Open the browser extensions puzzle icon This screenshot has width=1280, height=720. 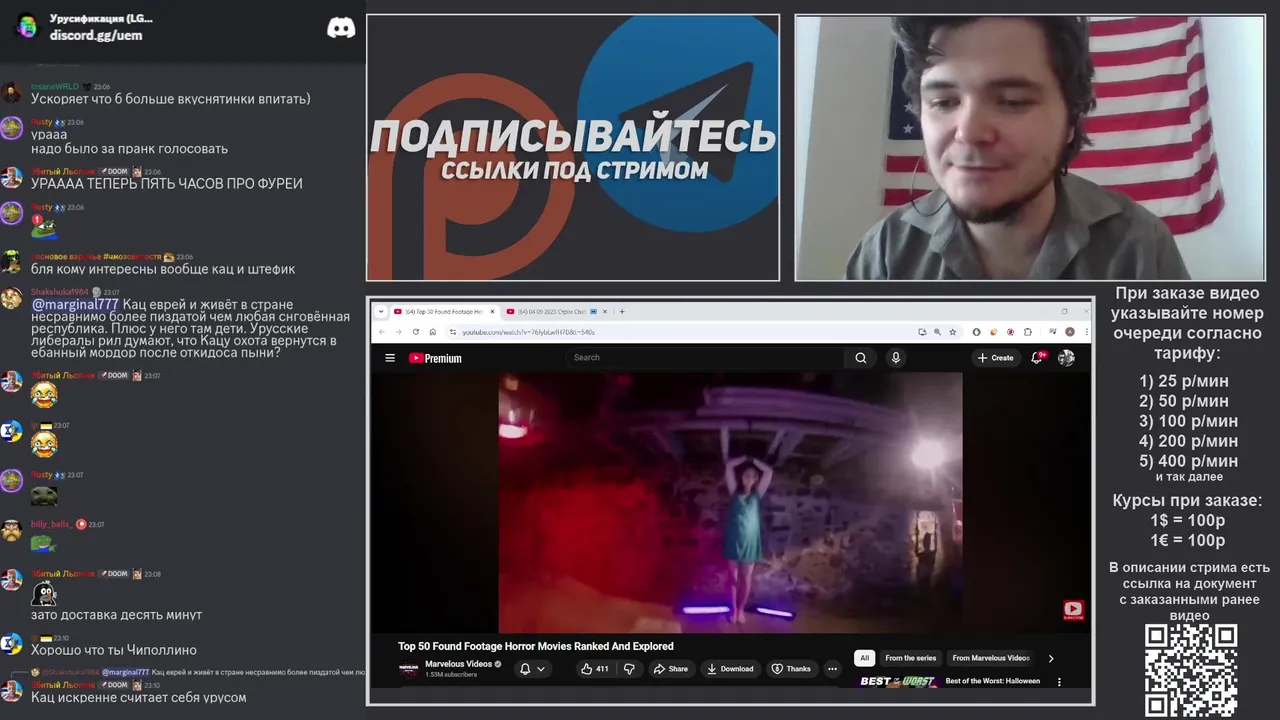[x=1028, y=332]
